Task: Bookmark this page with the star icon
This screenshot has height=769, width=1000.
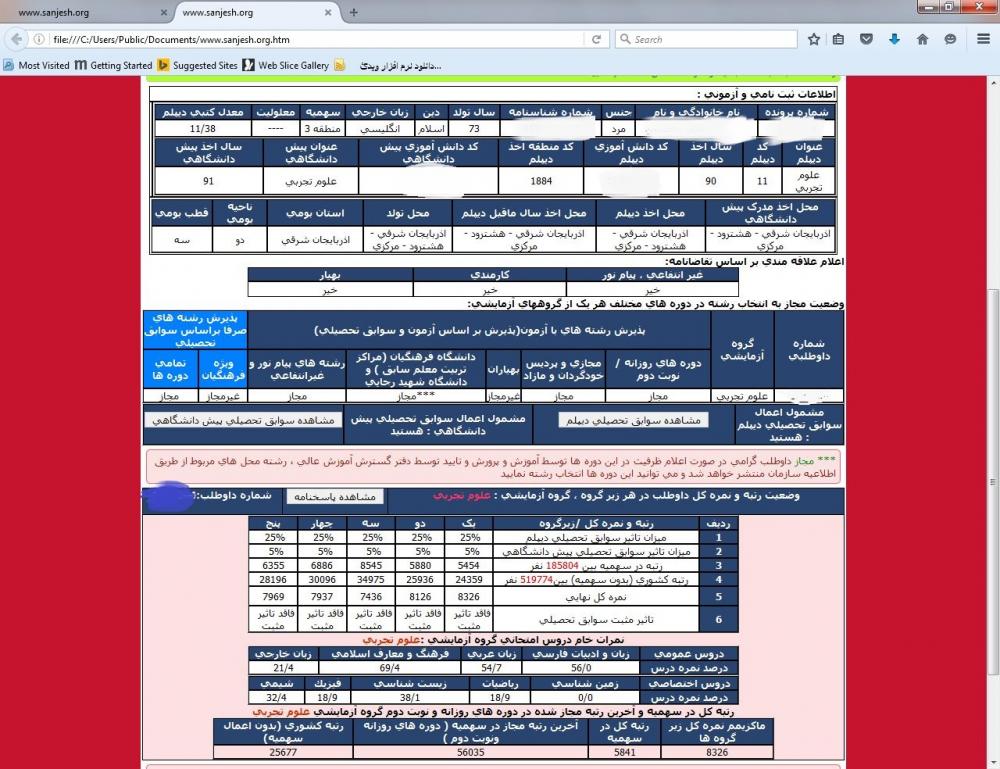Action: (814, 39)
